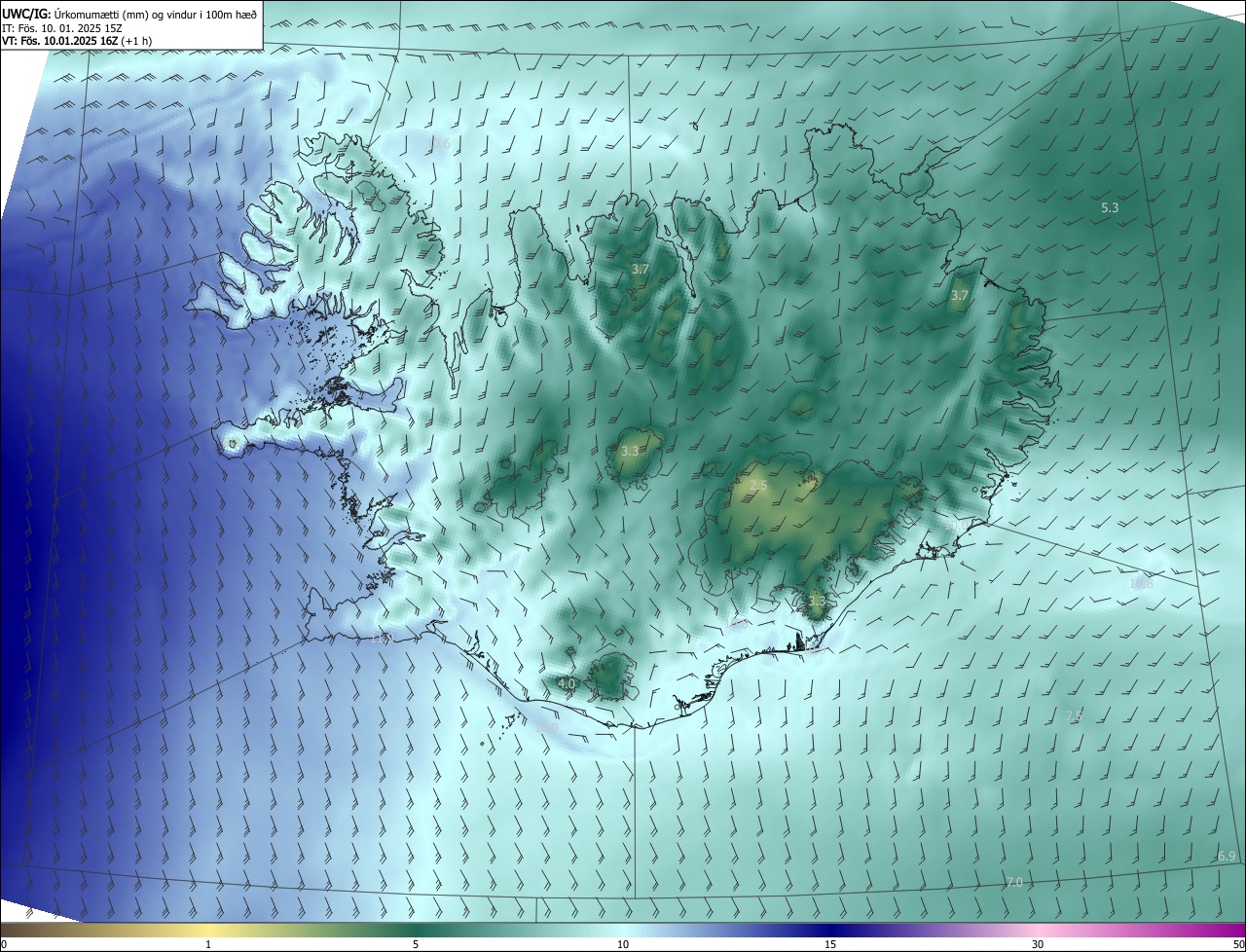Click the title 'Úrkomumætti (mm) og vindur í 100m hæð'
Image resolution: width=1246 pixels, height=952 pixels.
(155, 14)
